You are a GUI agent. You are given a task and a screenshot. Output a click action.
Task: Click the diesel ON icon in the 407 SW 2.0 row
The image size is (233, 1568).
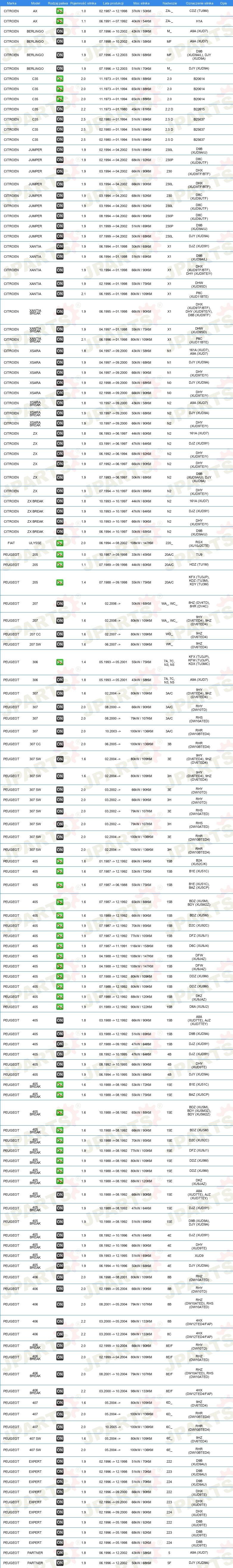tap(60, 1450)
